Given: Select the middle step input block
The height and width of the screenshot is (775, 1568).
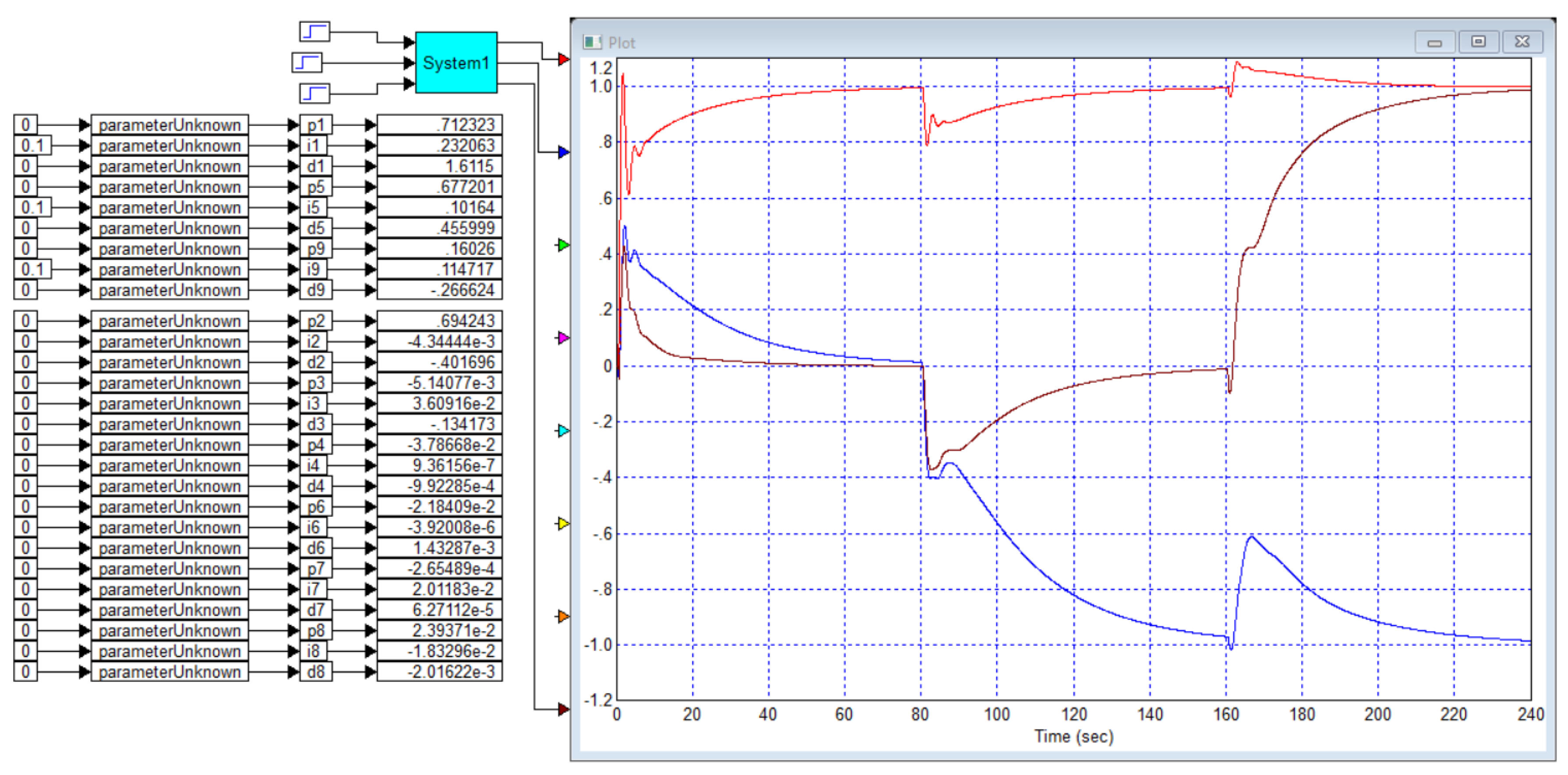Looking at the screenshot, I should 307,62.
